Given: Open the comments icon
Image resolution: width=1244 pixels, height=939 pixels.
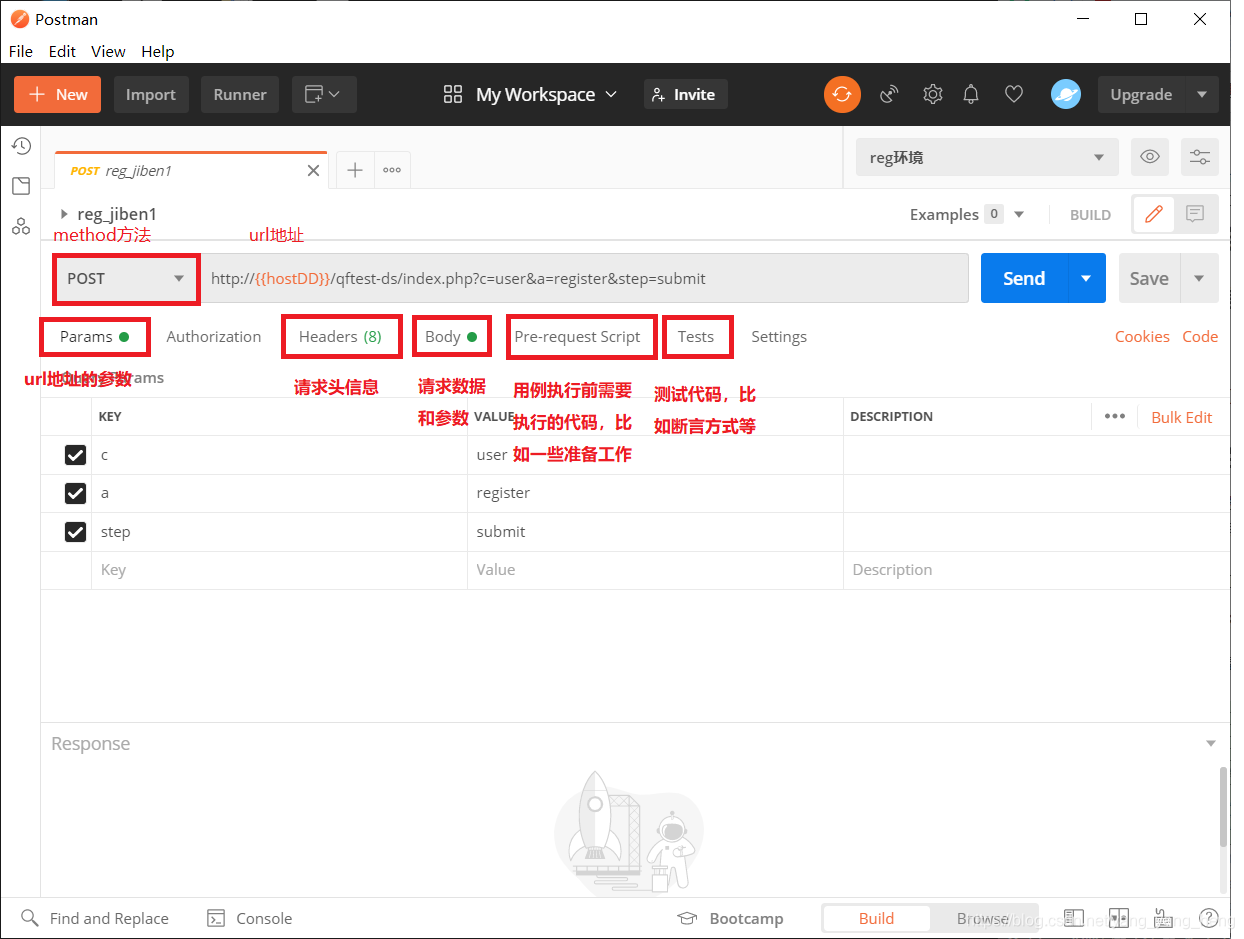Looking at the screenshot, I should pyautogui.click(x=1195, y=214).
